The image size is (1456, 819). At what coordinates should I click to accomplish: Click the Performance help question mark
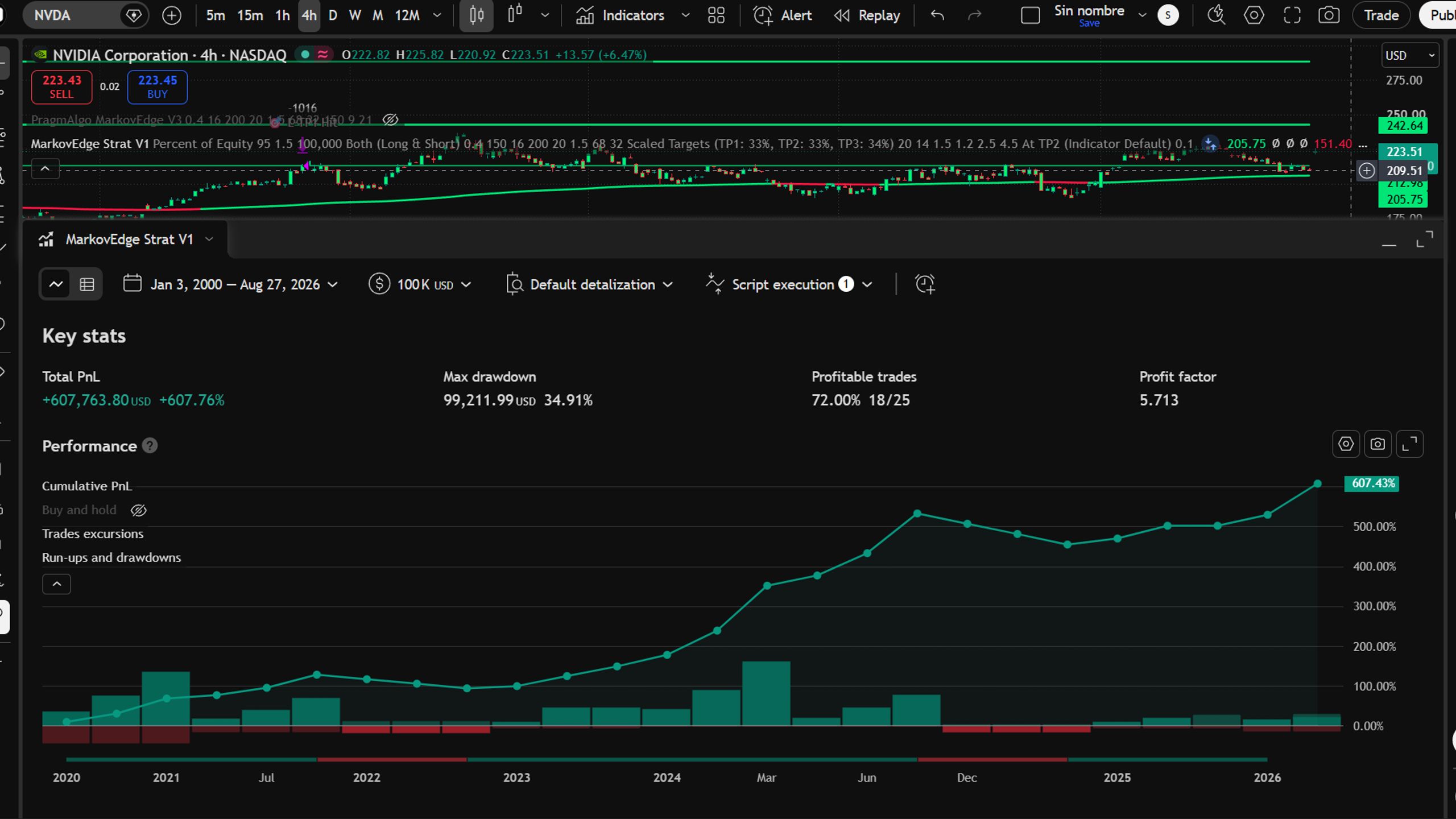tap(150, 446)
